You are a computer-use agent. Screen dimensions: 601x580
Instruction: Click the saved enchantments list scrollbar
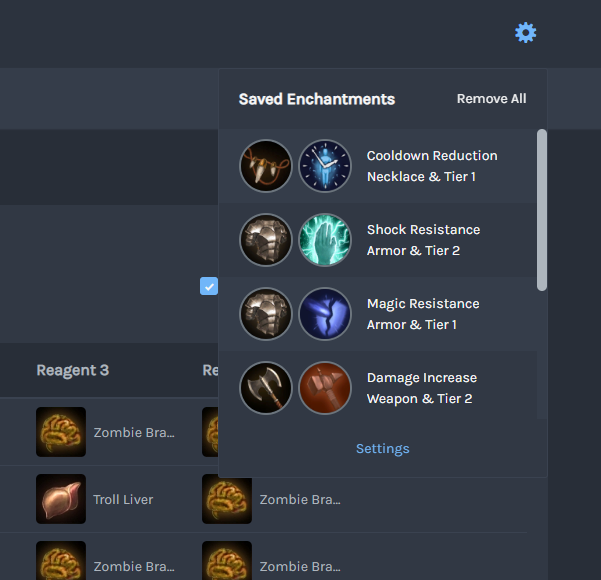[542, 210]
